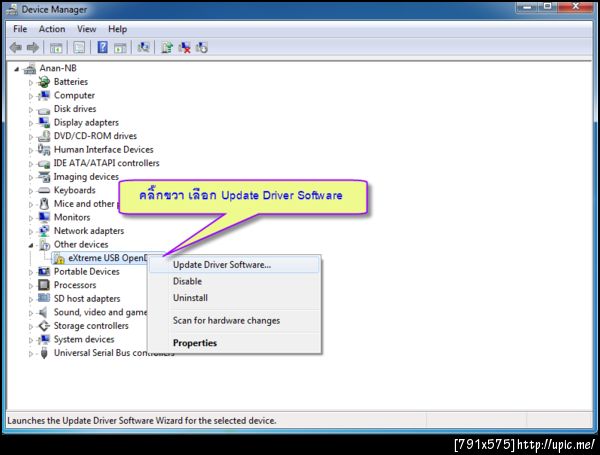Click the DVD/CD-ROM drives category icon
The height and width of the screenshot is (455, 600).
[x=44, y=136]
